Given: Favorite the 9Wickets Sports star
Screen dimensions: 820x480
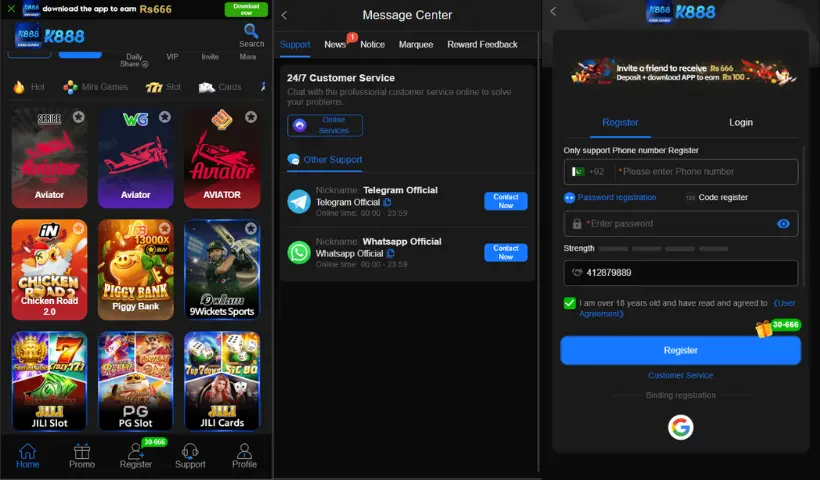Looking at the screenshot, I should [x=251, y=228].
